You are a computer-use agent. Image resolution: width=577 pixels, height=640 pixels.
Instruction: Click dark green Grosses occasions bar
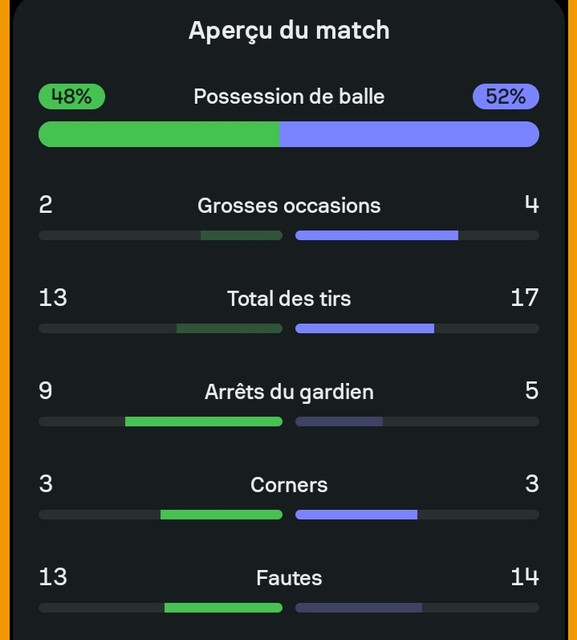(242, 236)
